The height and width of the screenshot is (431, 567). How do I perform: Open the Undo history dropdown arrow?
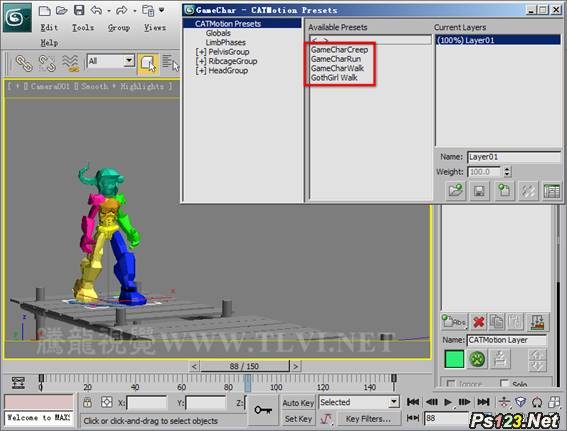108,11
